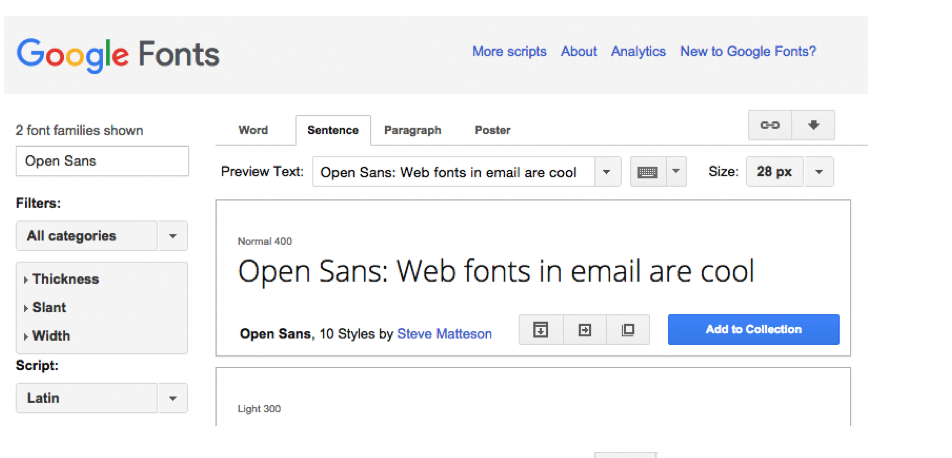Click the Light 300 label
Viewport: 952px width, 458px height.
pos(259,409)
